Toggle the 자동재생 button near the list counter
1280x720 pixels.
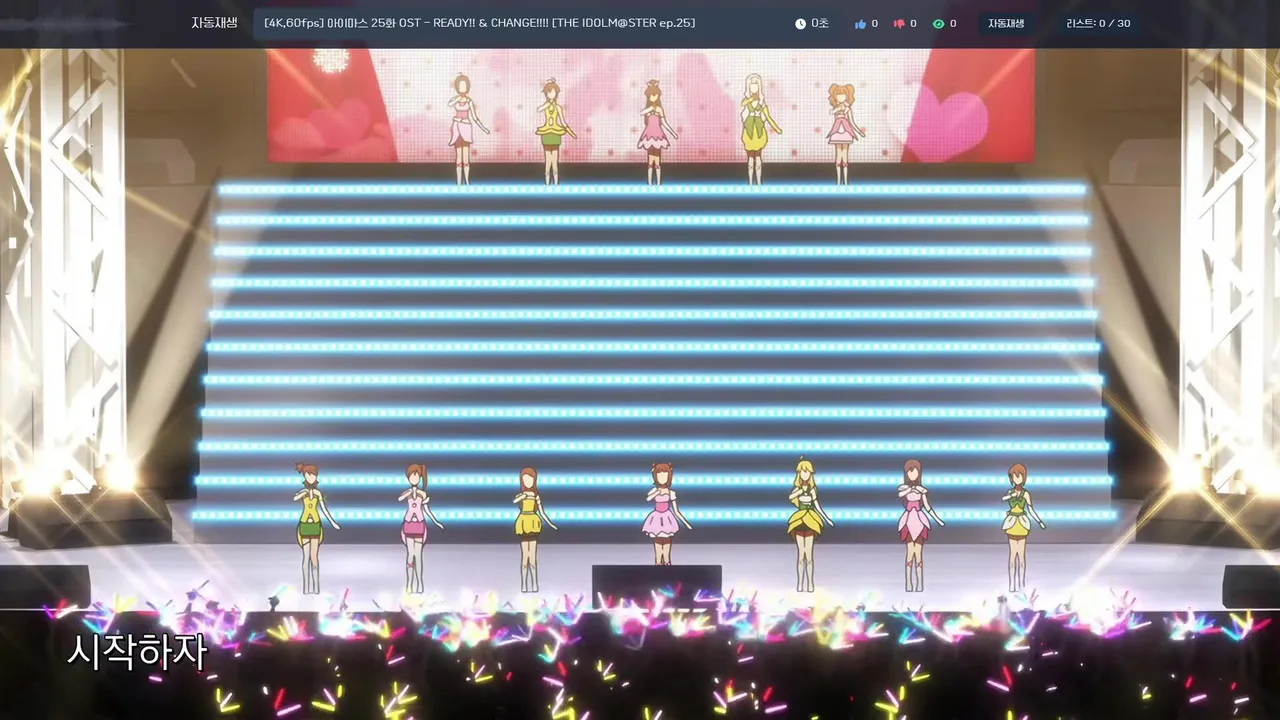pos(1006,23)
